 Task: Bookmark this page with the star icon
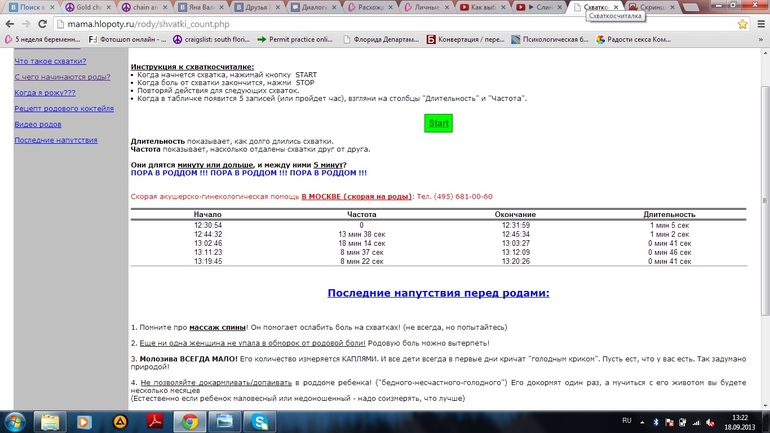point(742,24)
